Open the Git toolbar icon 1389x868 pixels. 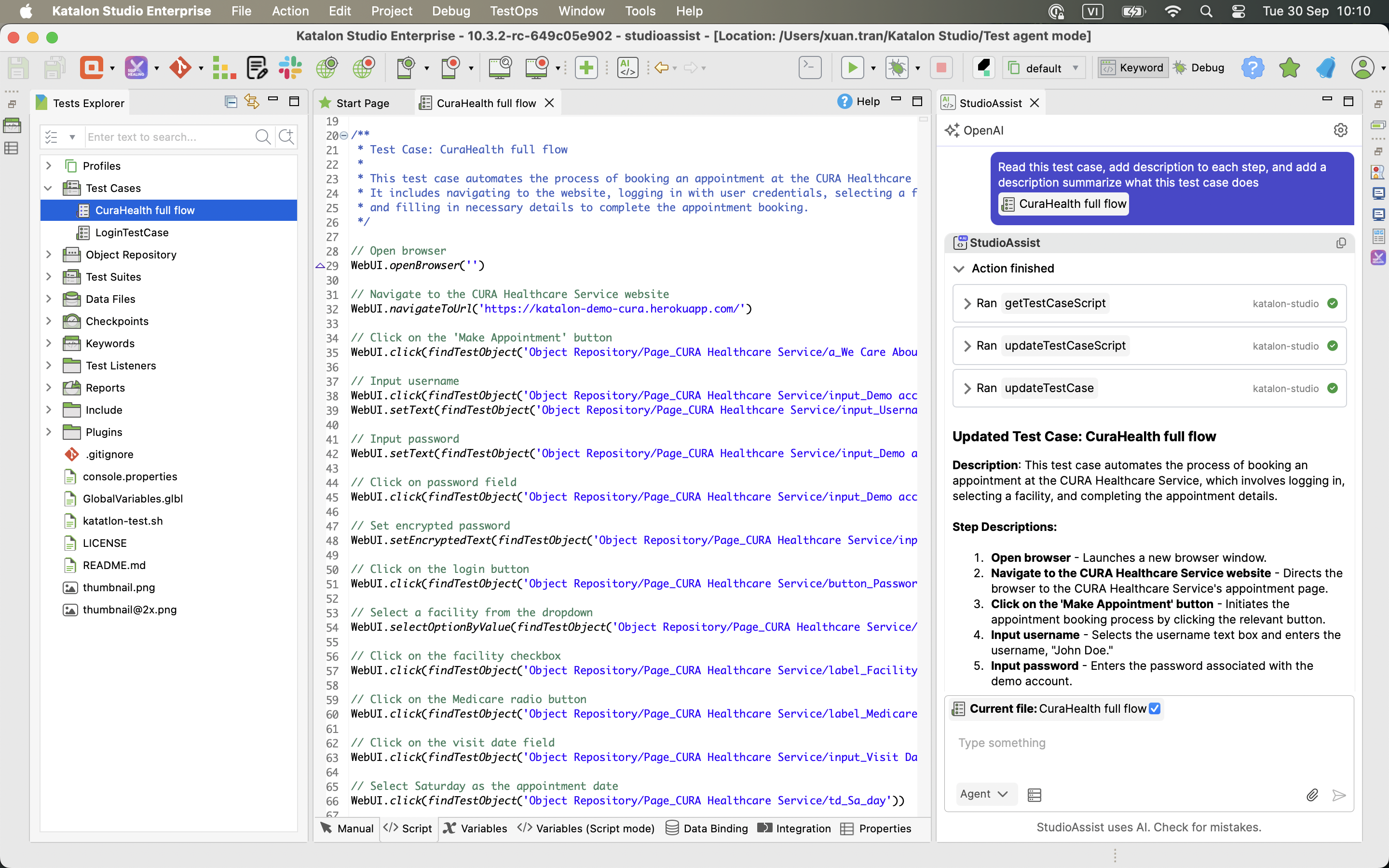coord(180,68)
